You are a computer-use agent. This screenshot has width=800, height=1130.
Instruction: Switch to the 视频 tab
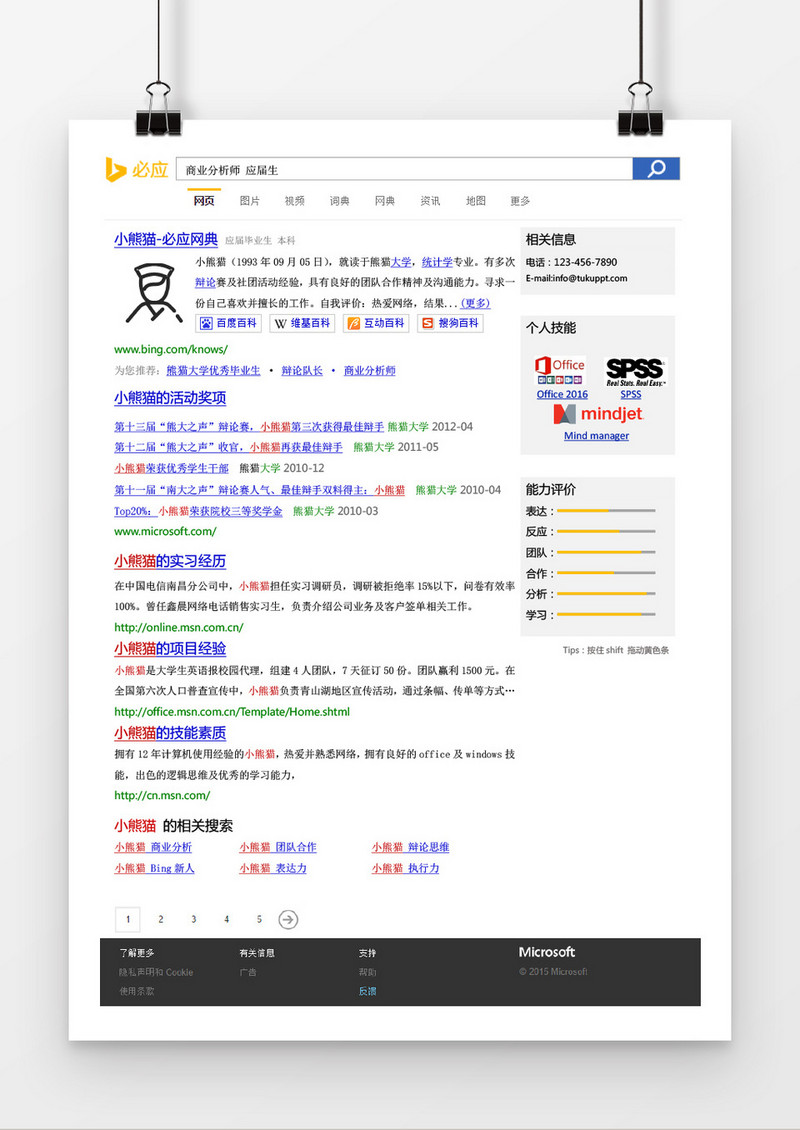(294, 201)
